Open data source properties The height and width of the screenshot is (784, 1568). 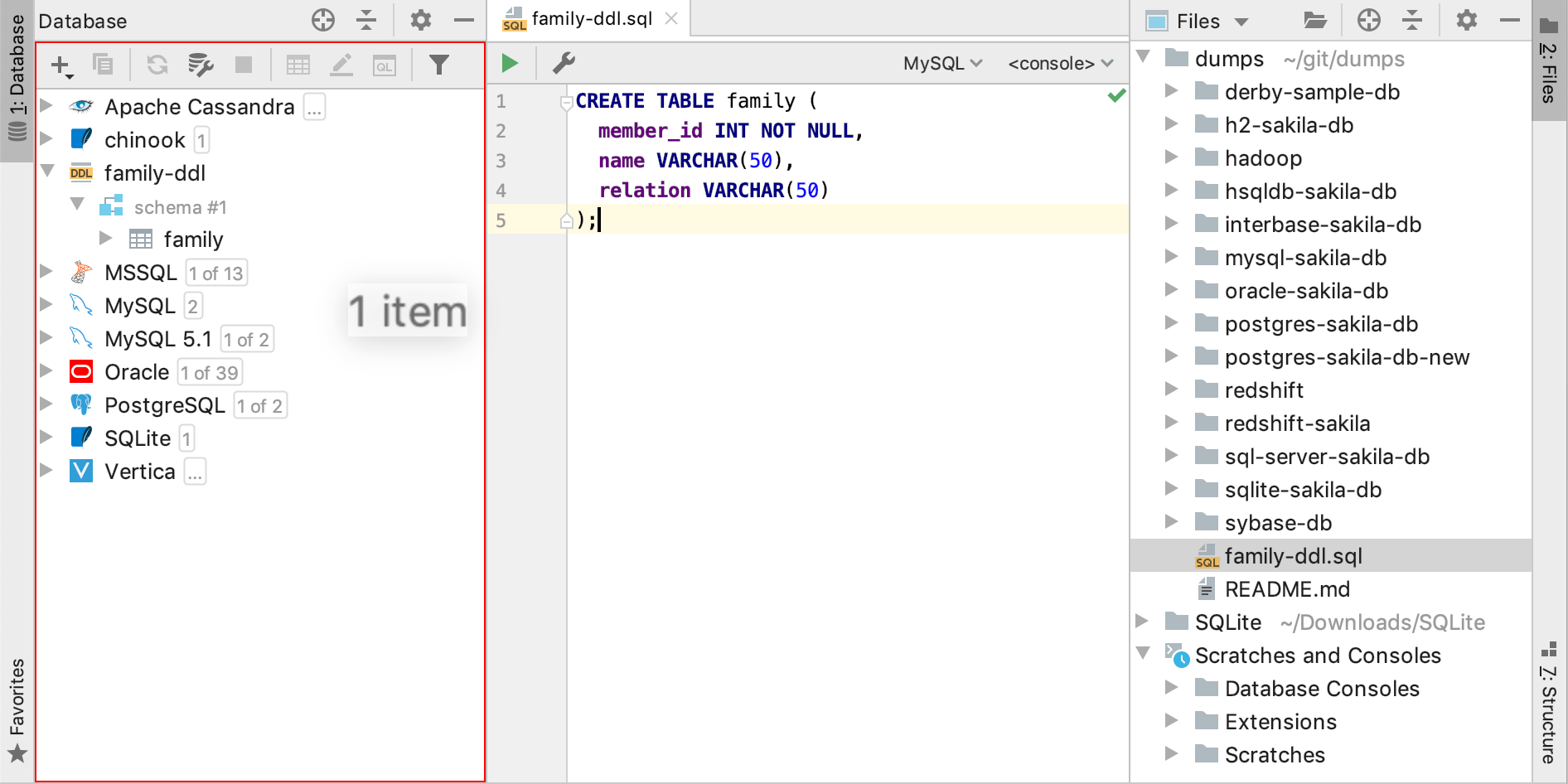(x=200, y=63)
